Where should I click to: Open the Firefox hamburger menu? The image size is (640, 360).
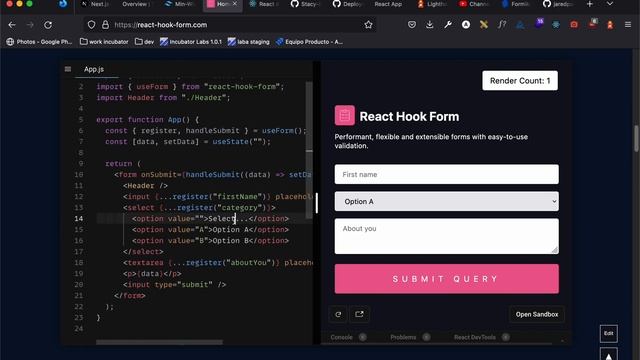click(628, 25)
